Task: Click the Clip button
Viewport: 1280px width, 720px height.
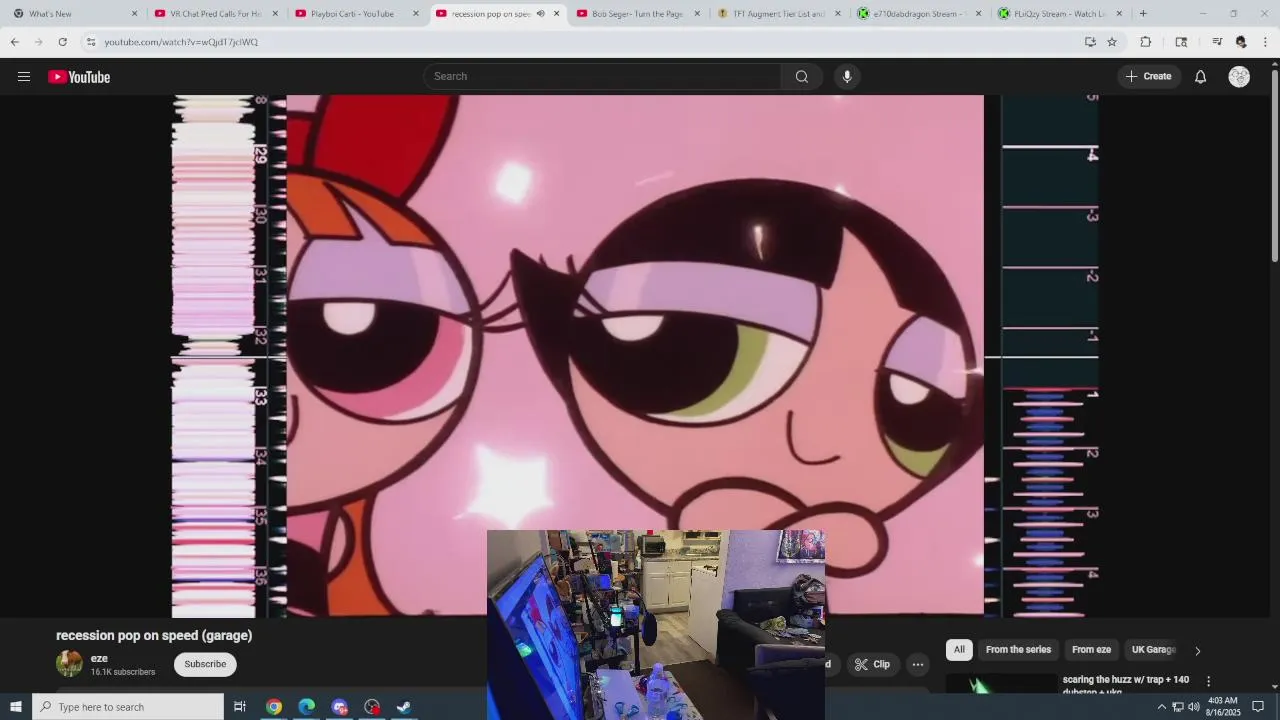Action: pos(872,664)
